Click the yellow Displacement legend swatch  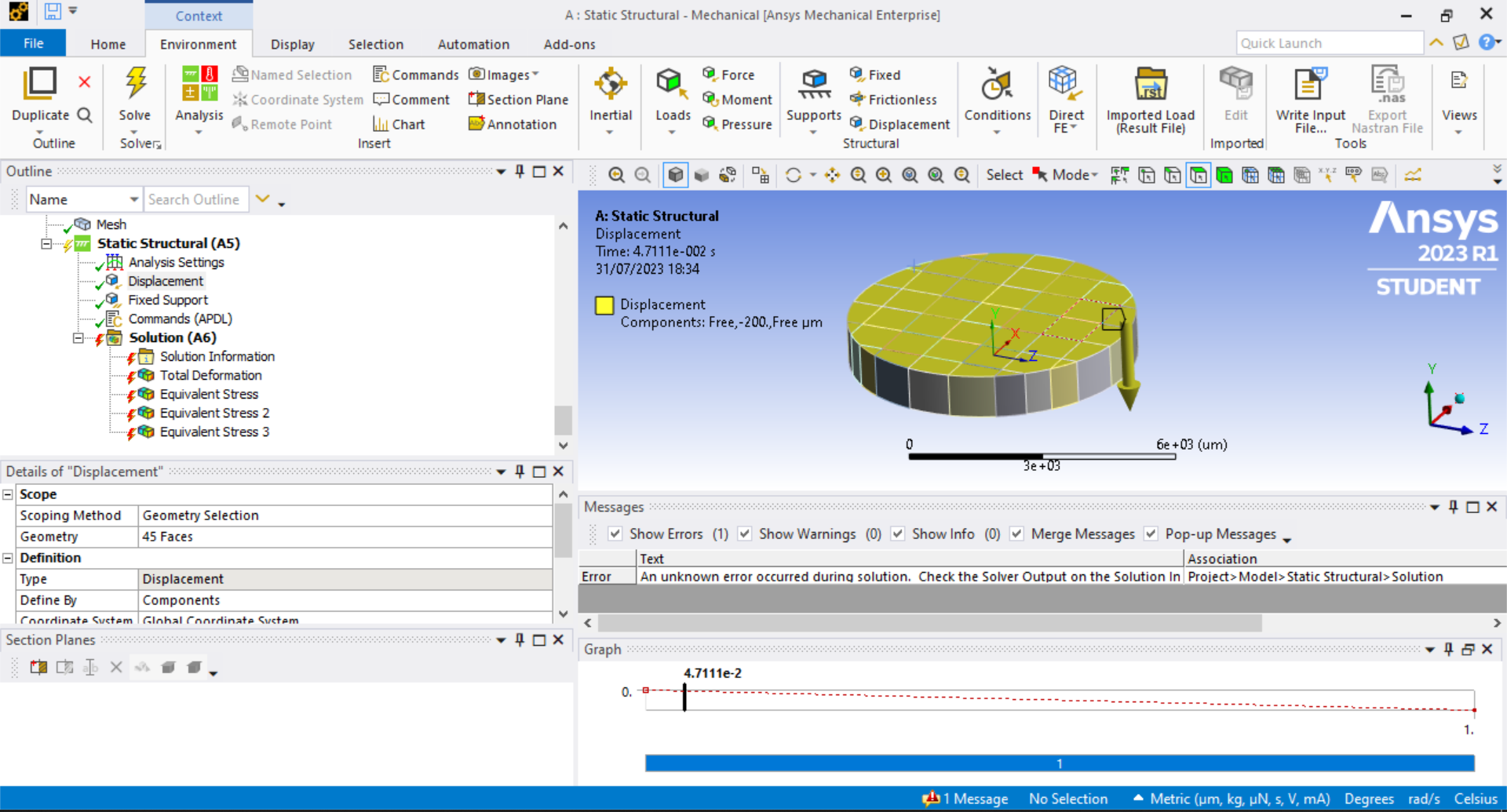point(604,305)
